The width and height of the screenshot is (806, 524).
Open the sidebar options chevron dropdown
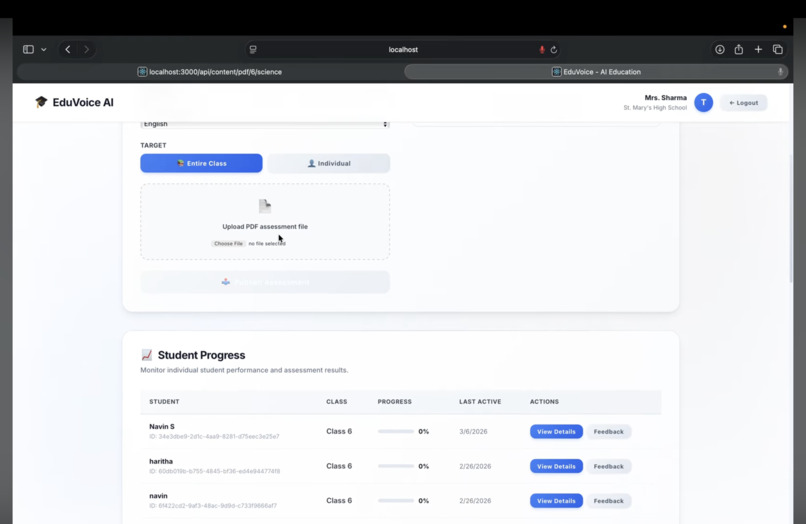[44, 49]
